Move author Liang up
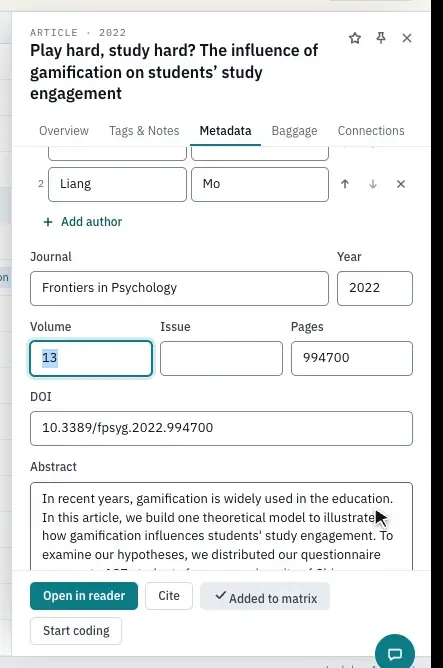 [345, 184]
